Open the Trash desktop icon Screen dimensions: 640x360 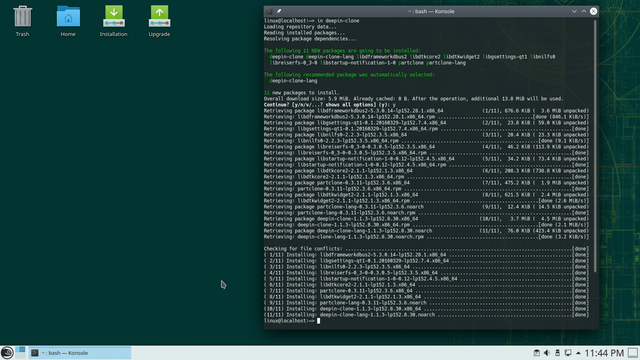coord(22,21)
